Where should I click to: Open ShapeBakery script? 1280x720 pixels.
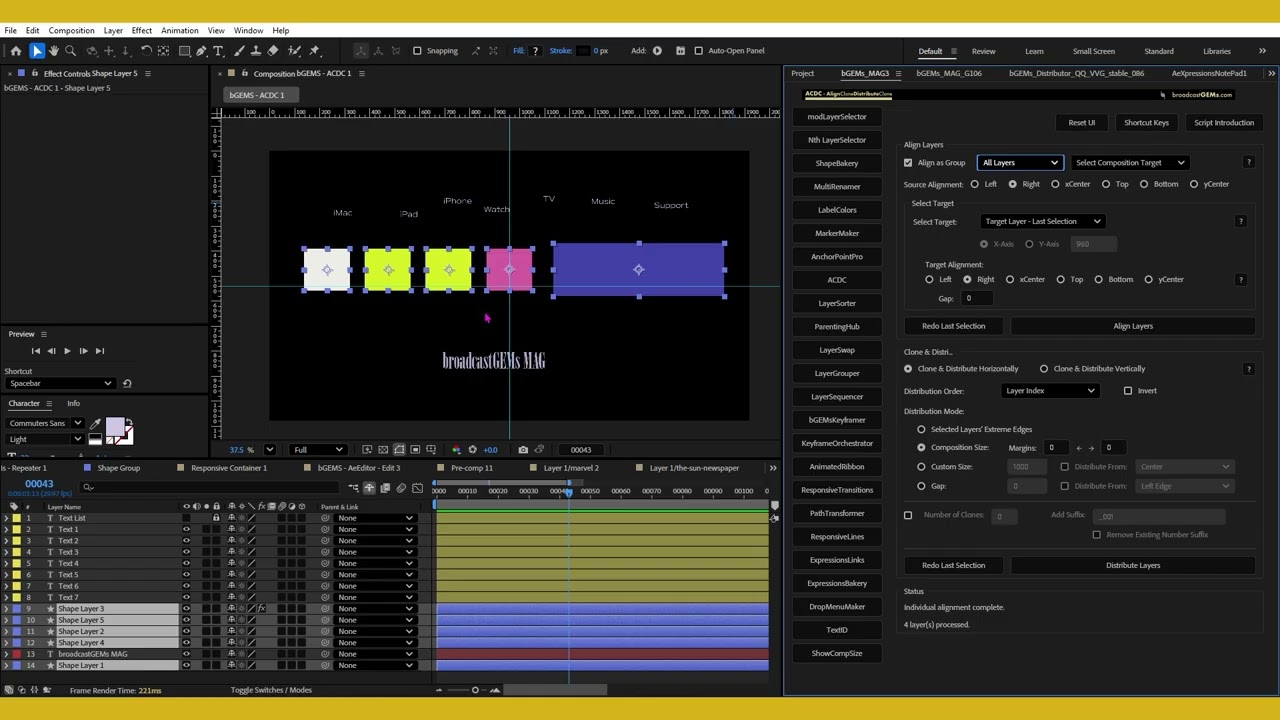point(837,163)
